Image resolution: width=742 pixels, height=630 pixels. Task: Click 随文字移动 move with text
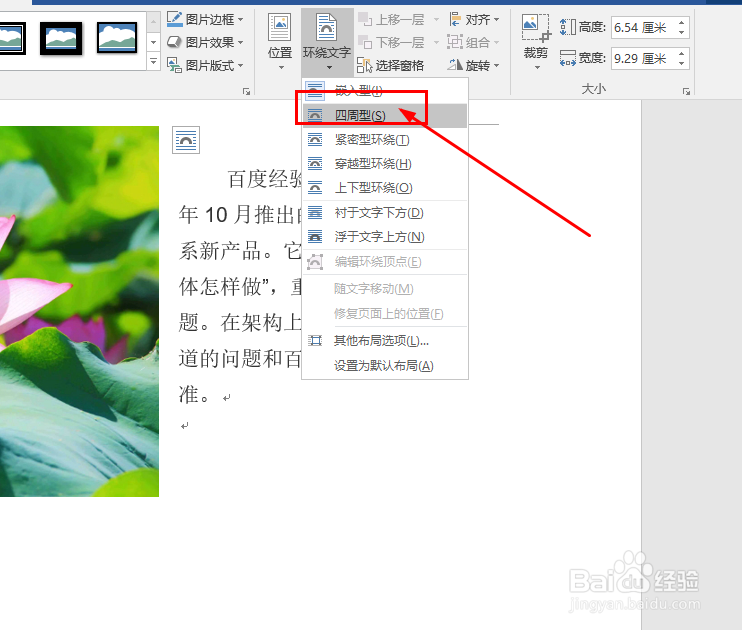(x=384, y=289)
